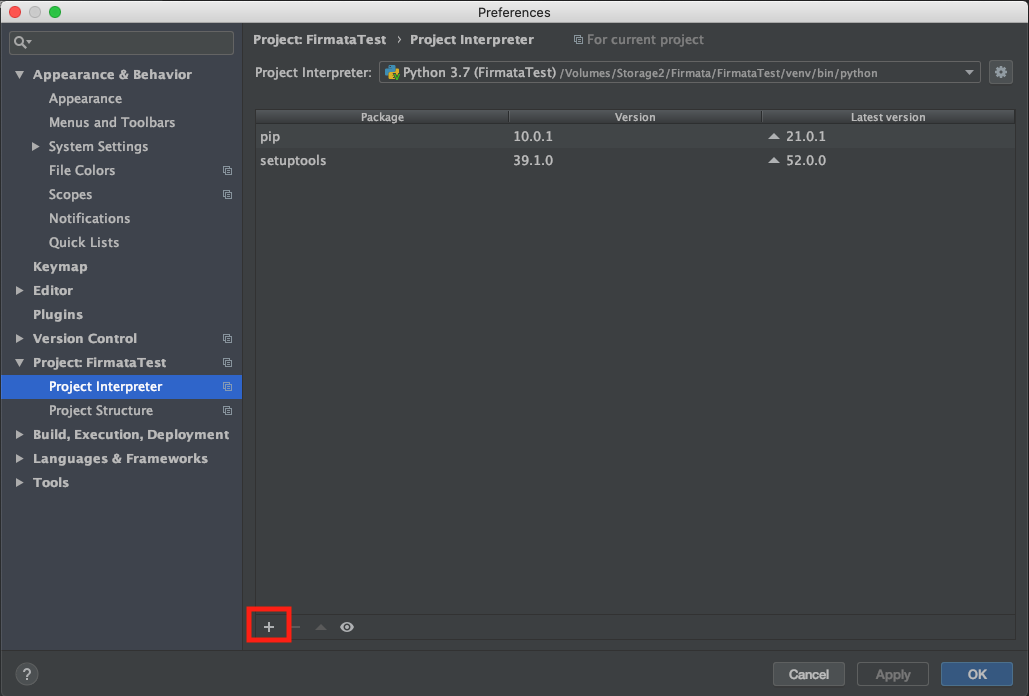The width and height of the screenshot is (1029, 696).
Task: Open the interpreter gear settings icon
Action: [1001, 72]
